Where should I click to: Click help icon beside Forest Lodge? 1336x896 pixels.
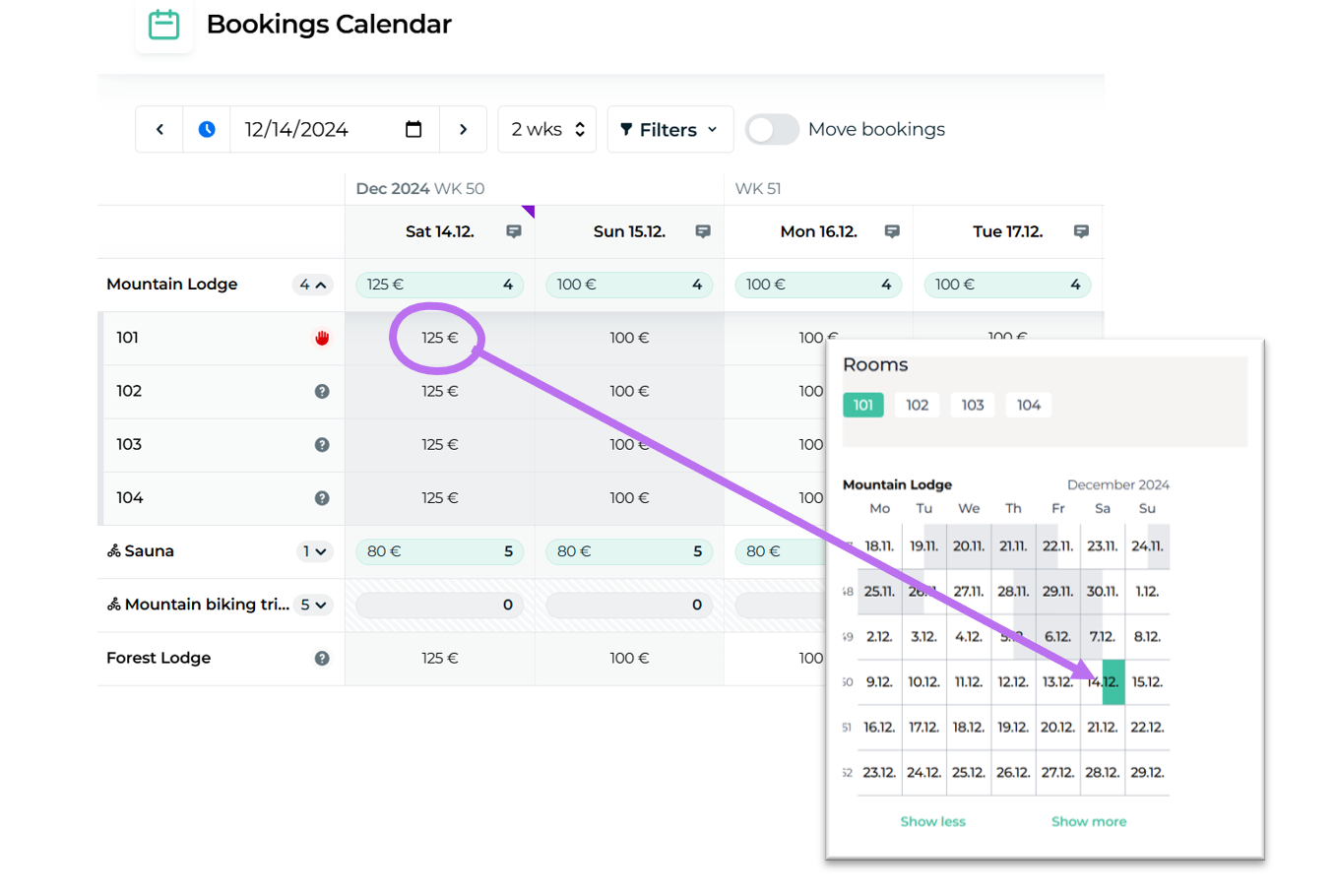click(x=322, y=659)
